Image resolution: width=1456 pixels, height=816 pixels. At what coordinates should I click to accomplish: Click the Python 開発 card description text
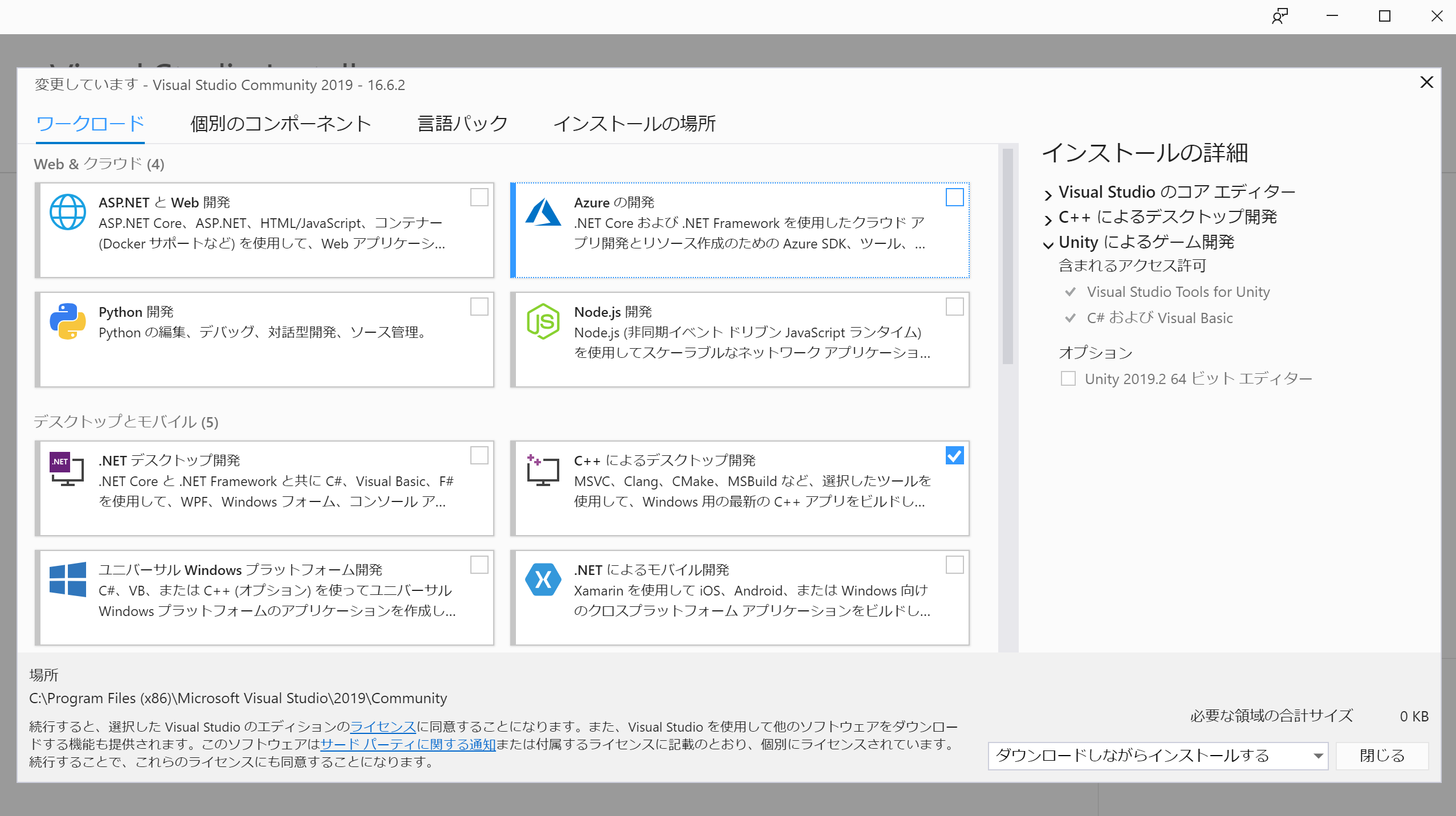265,332
